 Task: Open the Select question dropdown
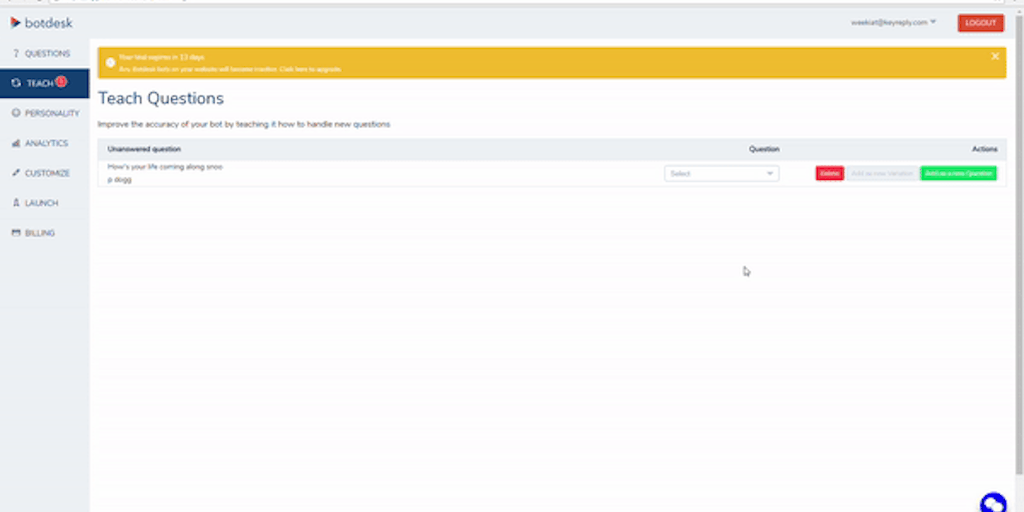pyautogui.click(x=722, y=174)
